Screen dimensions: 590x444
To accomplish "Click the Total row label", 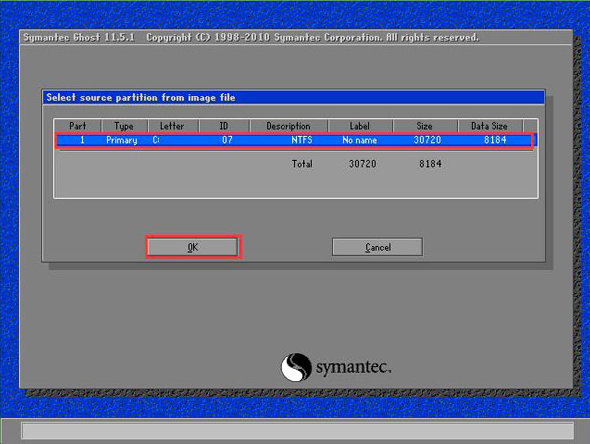I will click(x=302, y=164).
